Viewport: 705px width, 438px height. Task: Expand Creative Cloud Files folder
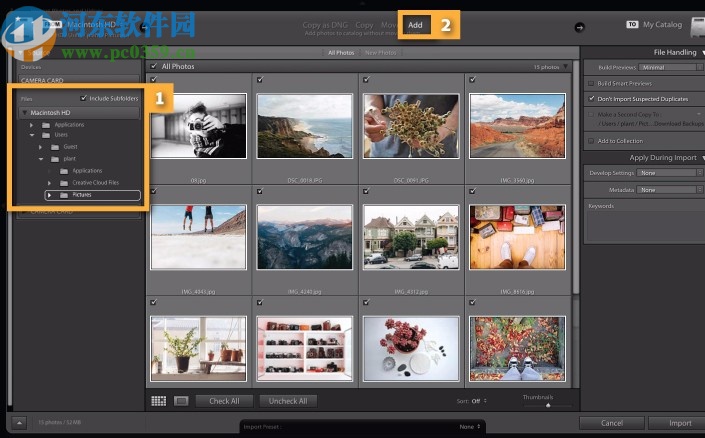coord(49,183)
